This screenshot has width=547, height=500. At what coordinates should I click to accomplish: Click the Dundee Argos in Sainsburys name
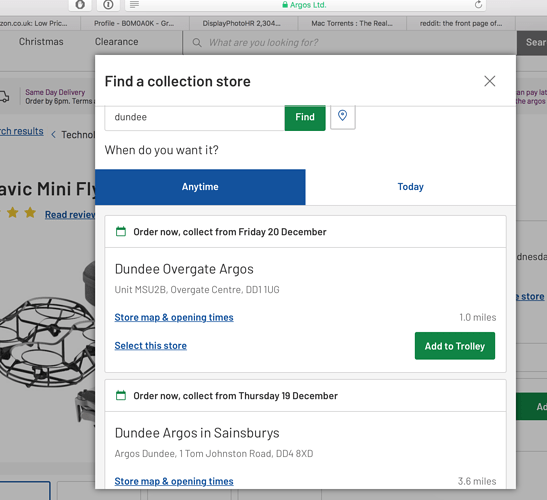click(x=197, y=433)
